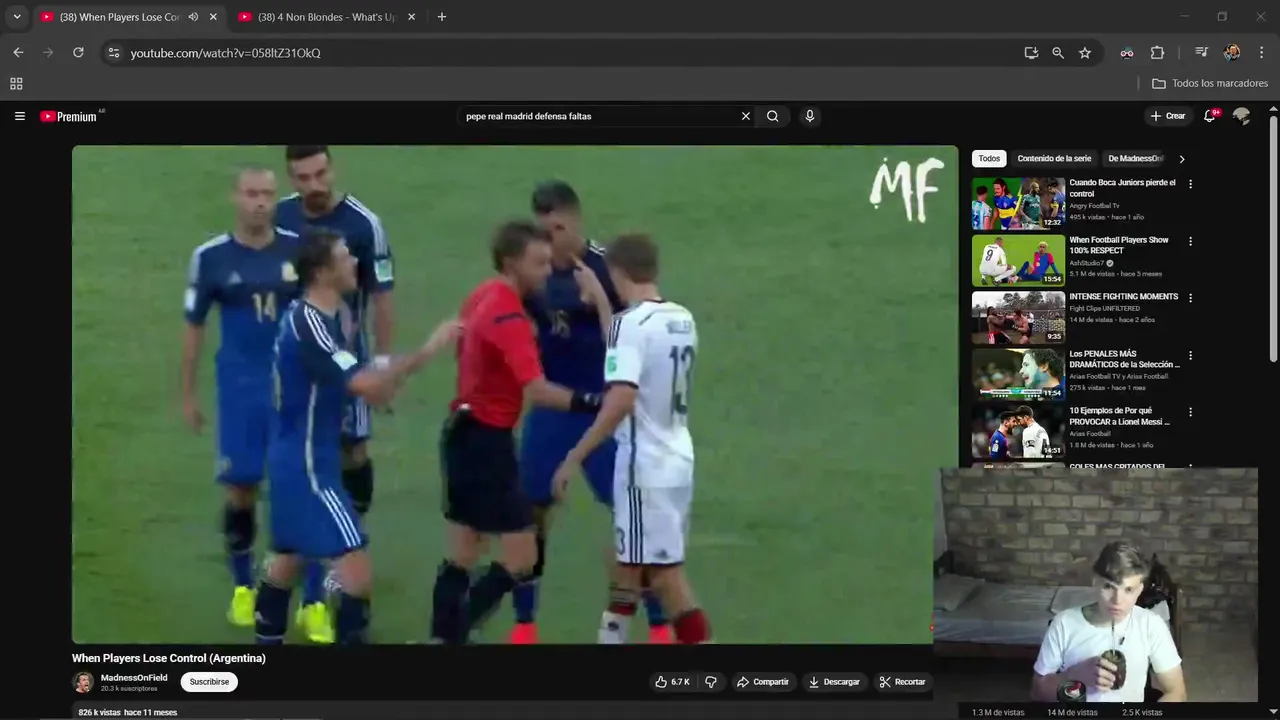Open the apps grid in bookmarks bar
Image resolution: width=1280 pixels, height=720 pixels.
pos(16,84)
